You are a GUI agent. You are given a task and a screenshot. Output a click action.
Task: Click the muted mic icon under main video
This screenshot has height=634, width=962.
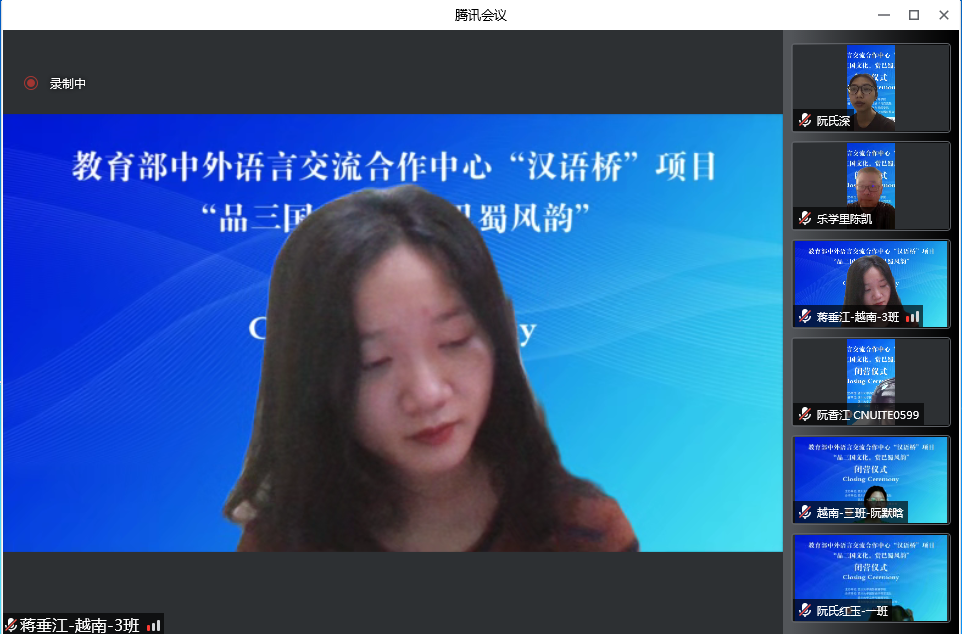tap(10, 625)
